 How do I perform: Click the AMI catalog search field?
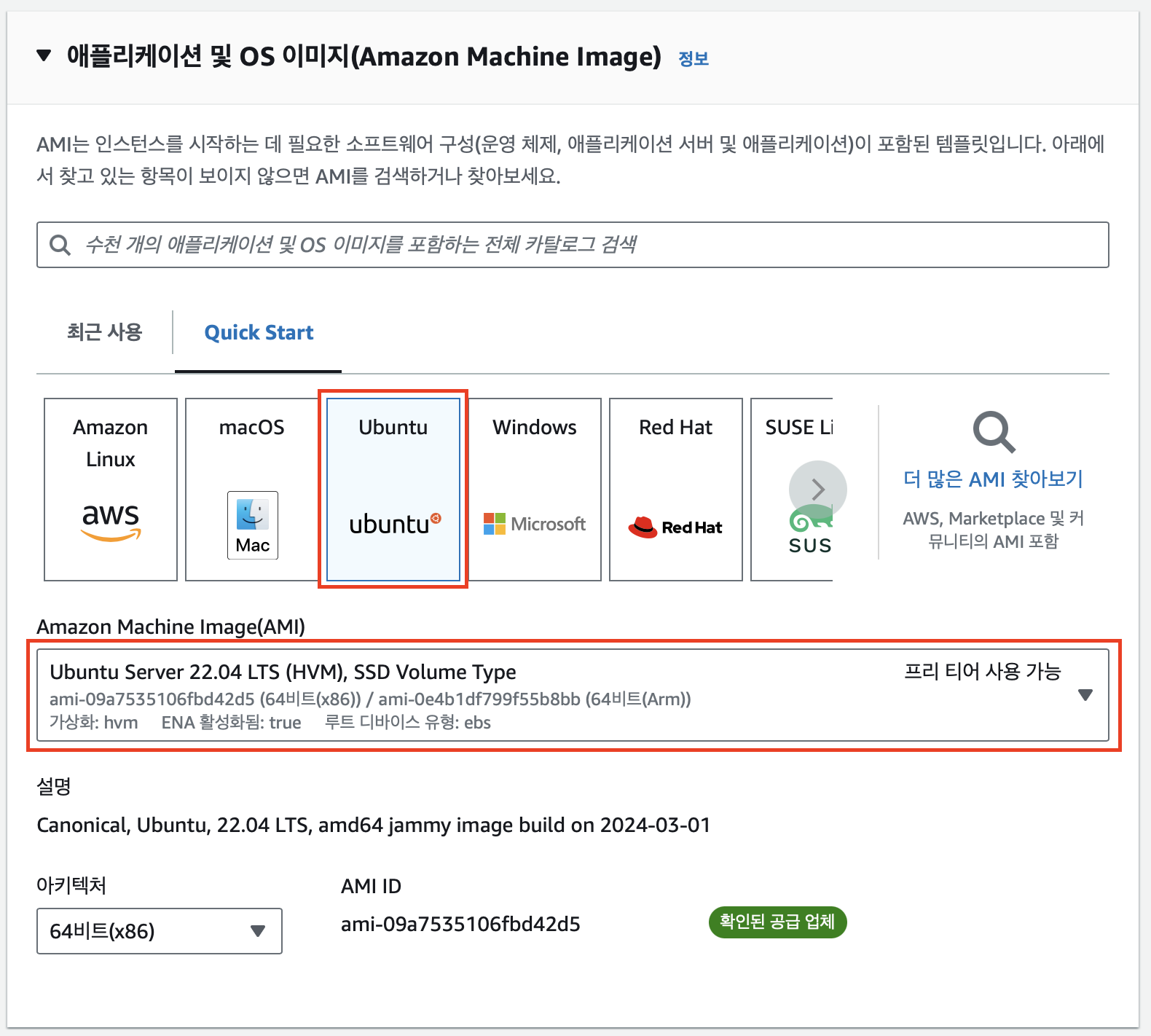[x=573, y=245]
